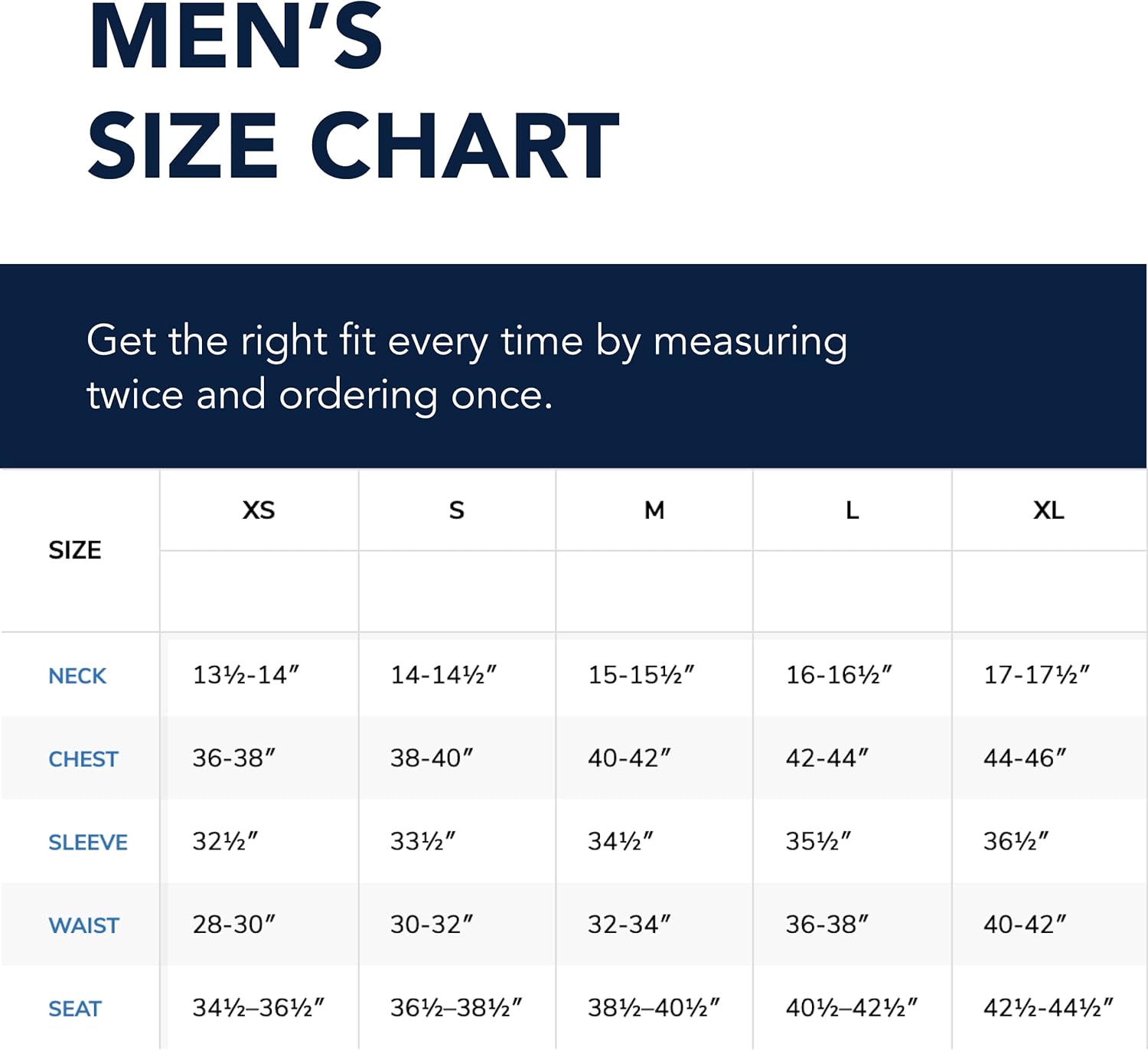Select the S seat value 36½–38½″

coord(456,1008)
